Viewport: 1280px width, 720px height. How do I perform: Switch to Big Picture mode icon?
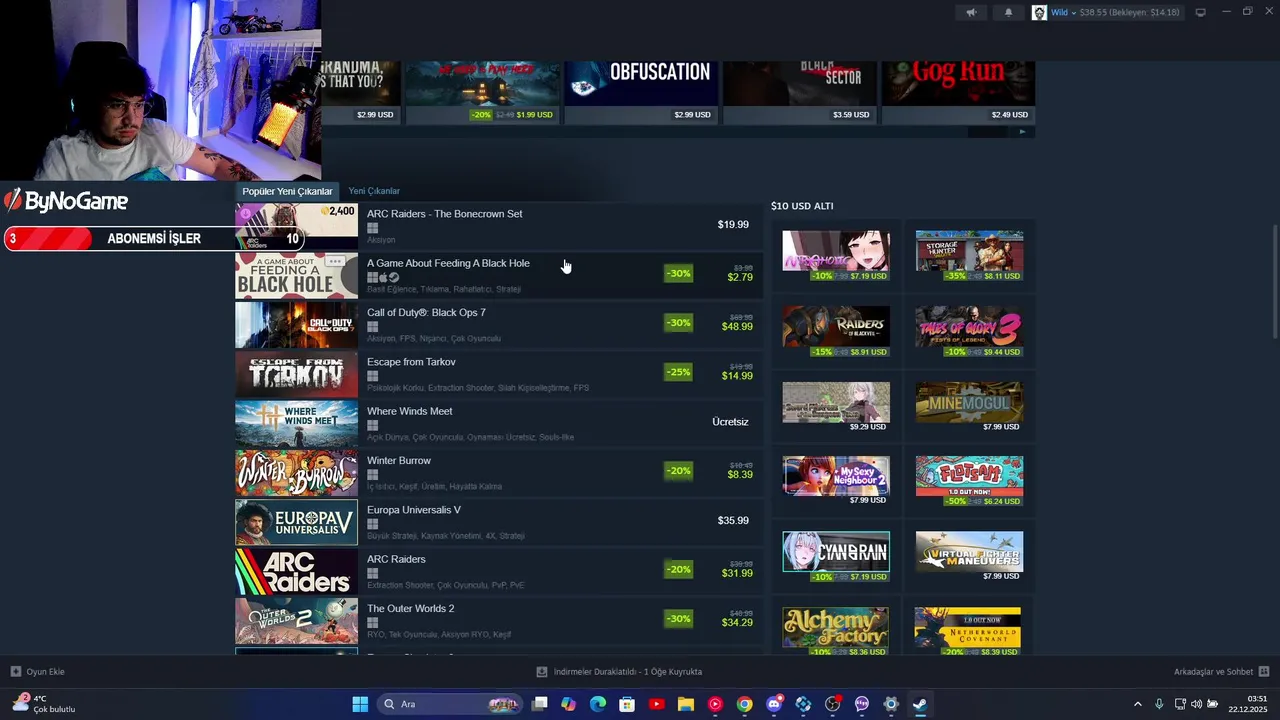tap(1201, 12)
